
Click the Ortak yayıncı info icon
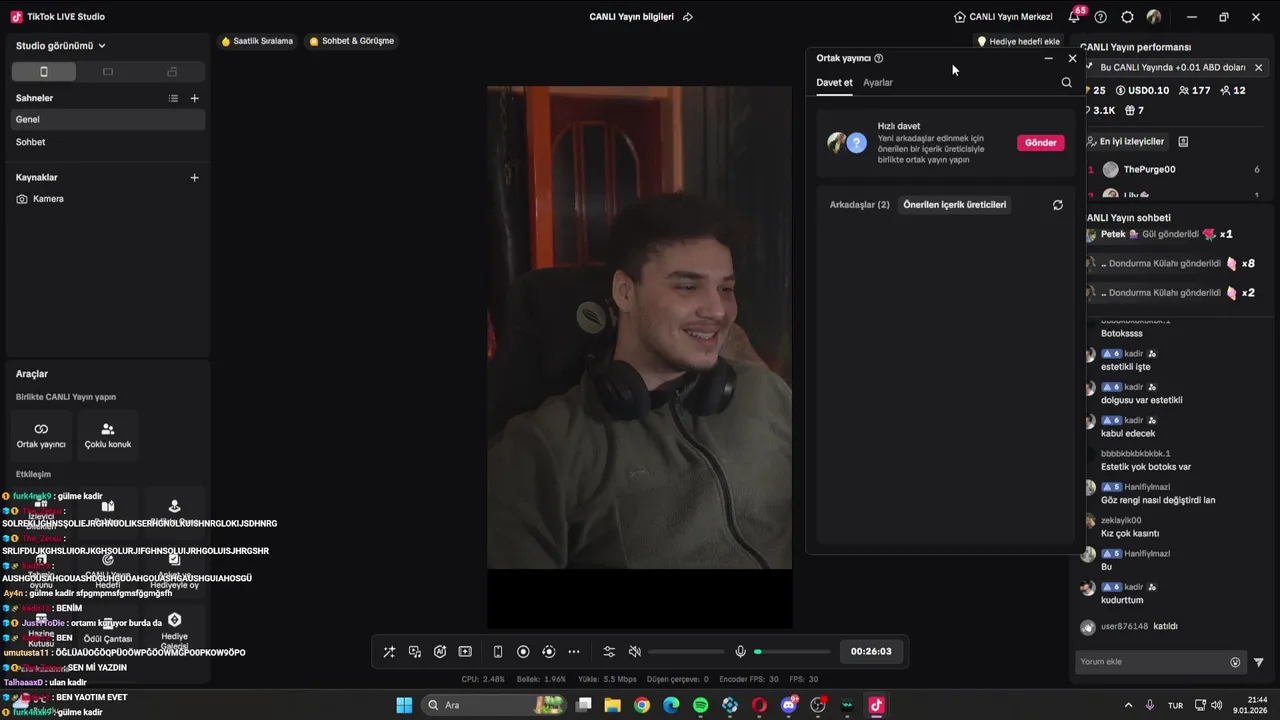pyautogui.click(x=878, y=58)
